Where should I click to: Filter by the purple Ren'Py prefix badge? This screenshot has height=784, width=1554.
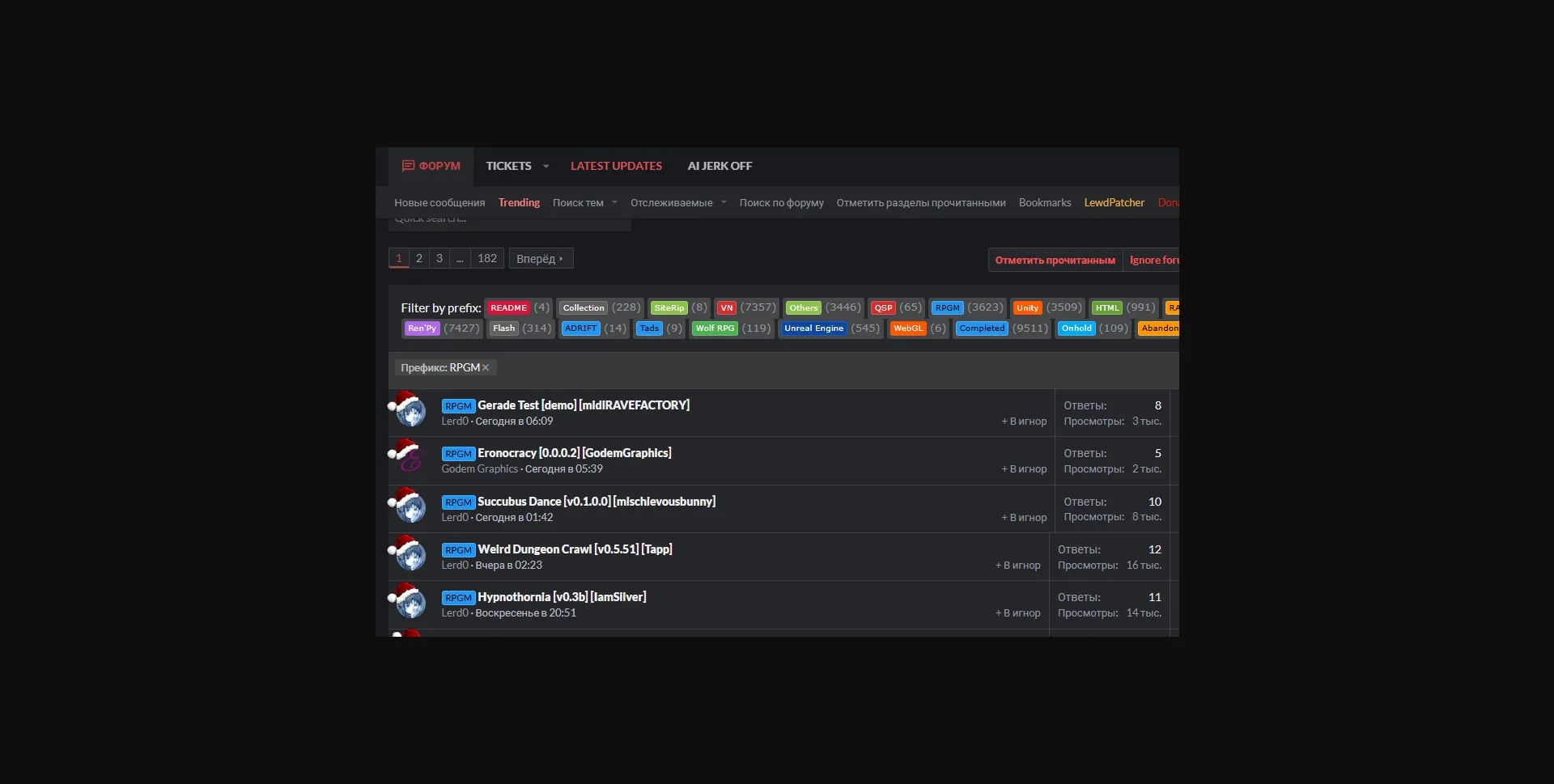(x=422, y=328)
